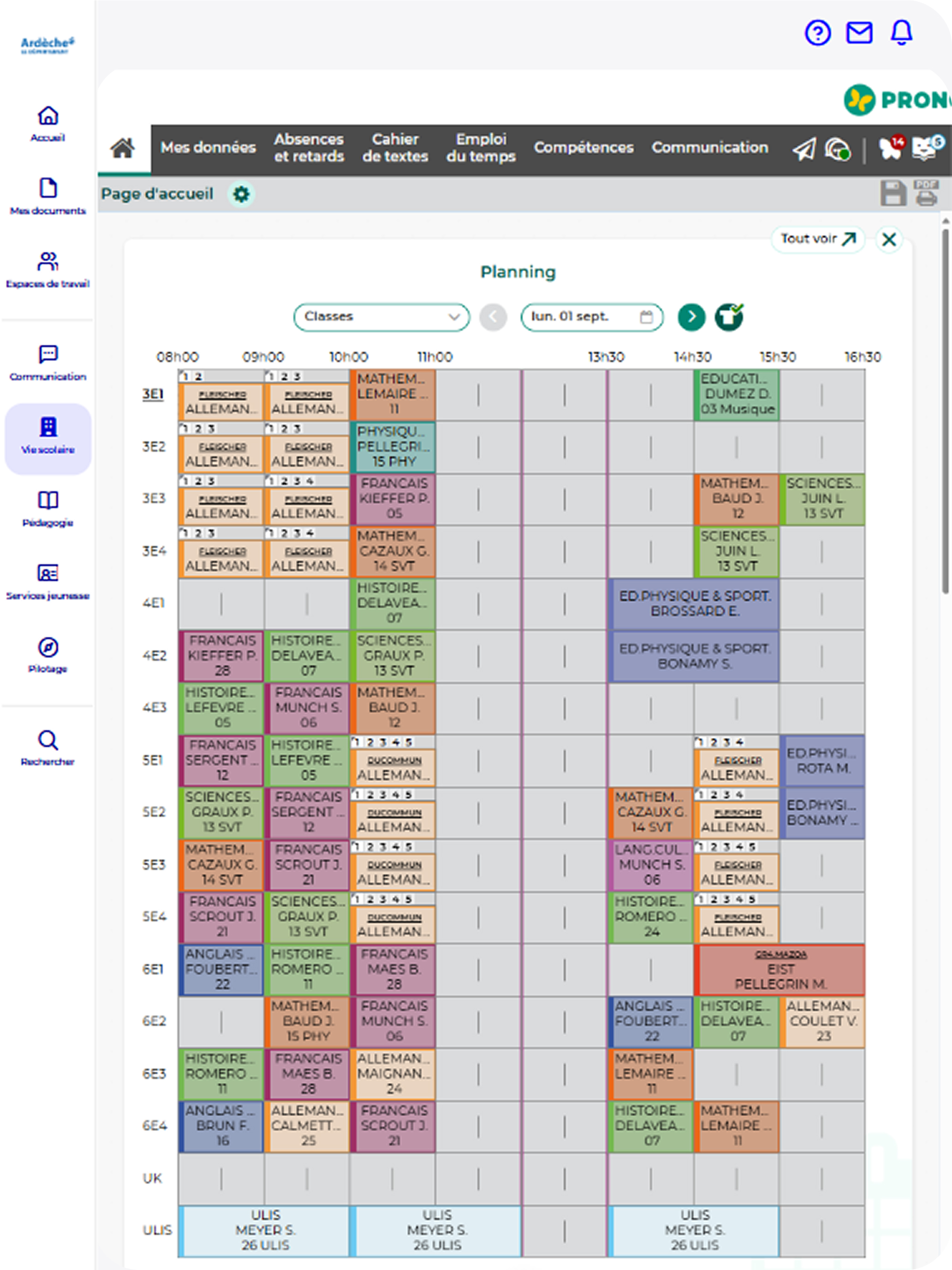Open Page d'accueil settings gear
Screen dimensions: 952x1270
(241, 194)
